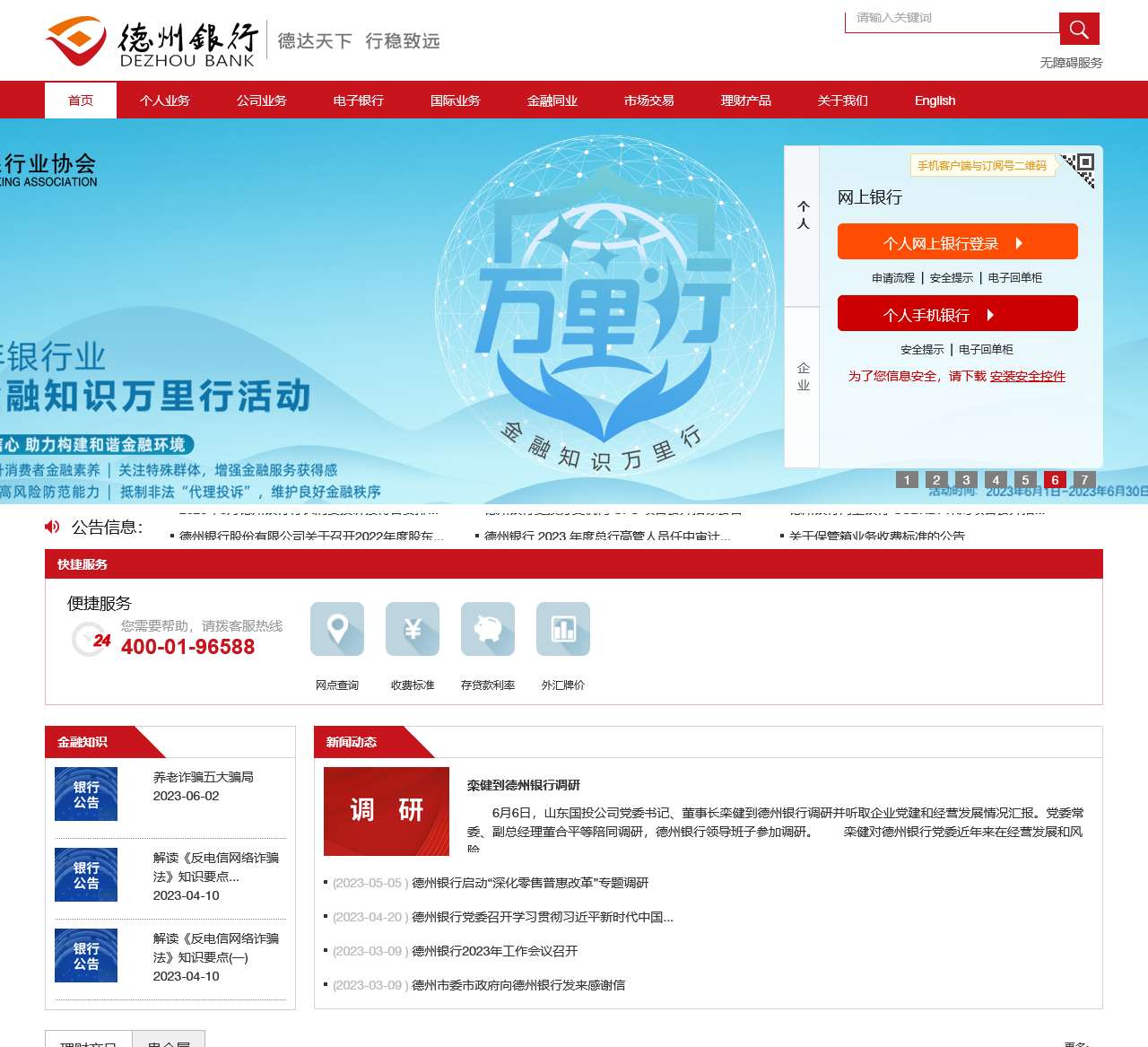Open the QR code icon for mobile client
The height and width of the screenshot is (1047, 1148).
(x=1077, y=170)
